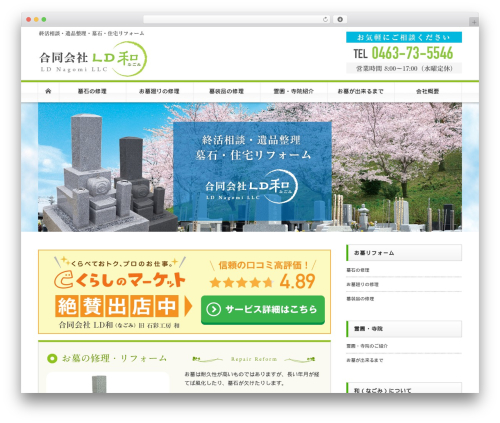
Task: Click the お墓の修理・リフォーム section heading
Action: 114,359
